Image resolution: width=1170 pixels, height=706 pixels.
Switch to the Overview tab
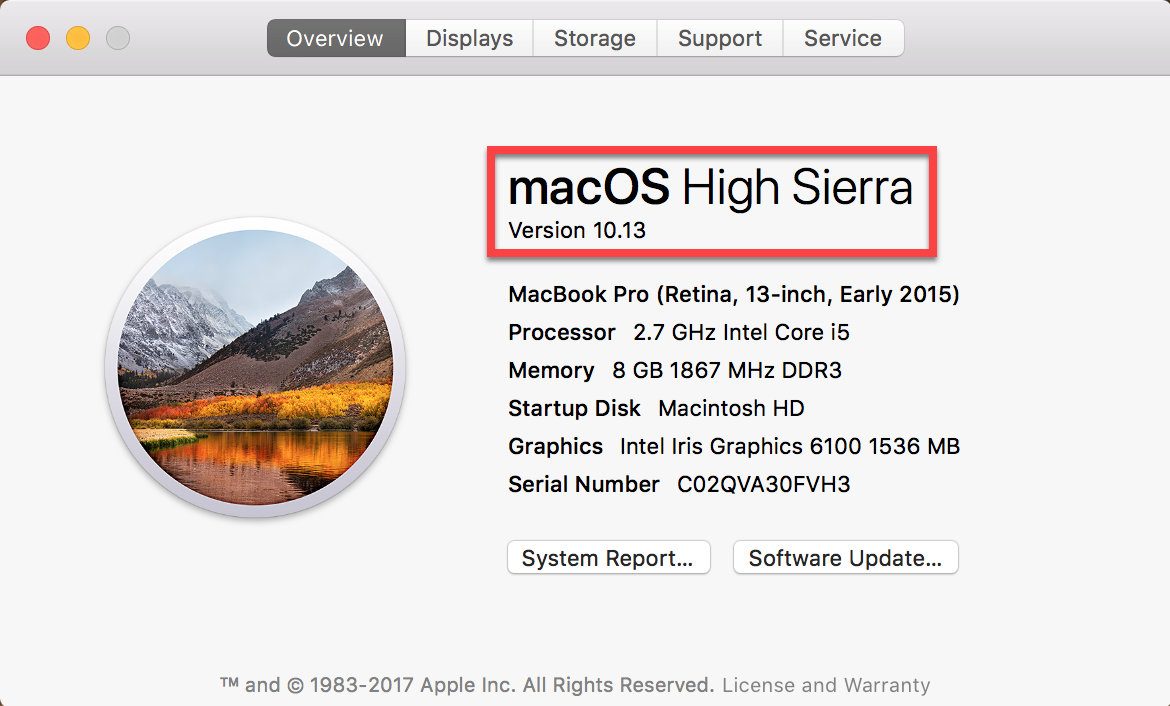point(335,39)
